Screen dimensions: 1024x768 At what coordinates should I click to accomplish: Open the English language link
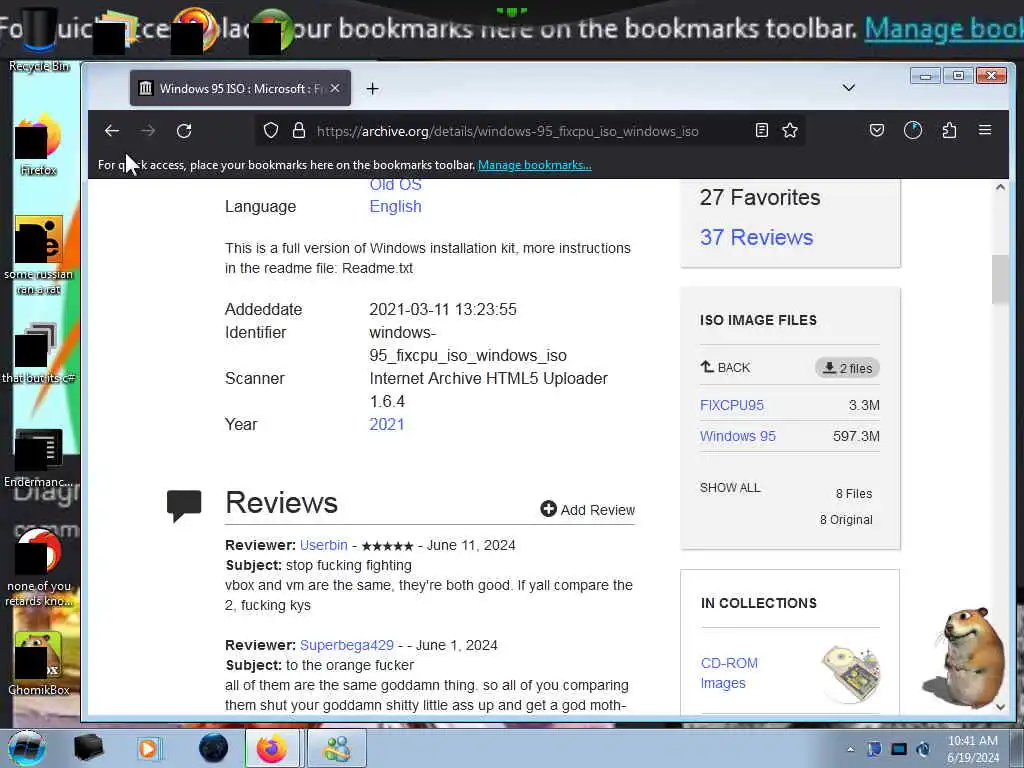click(395, 206)
